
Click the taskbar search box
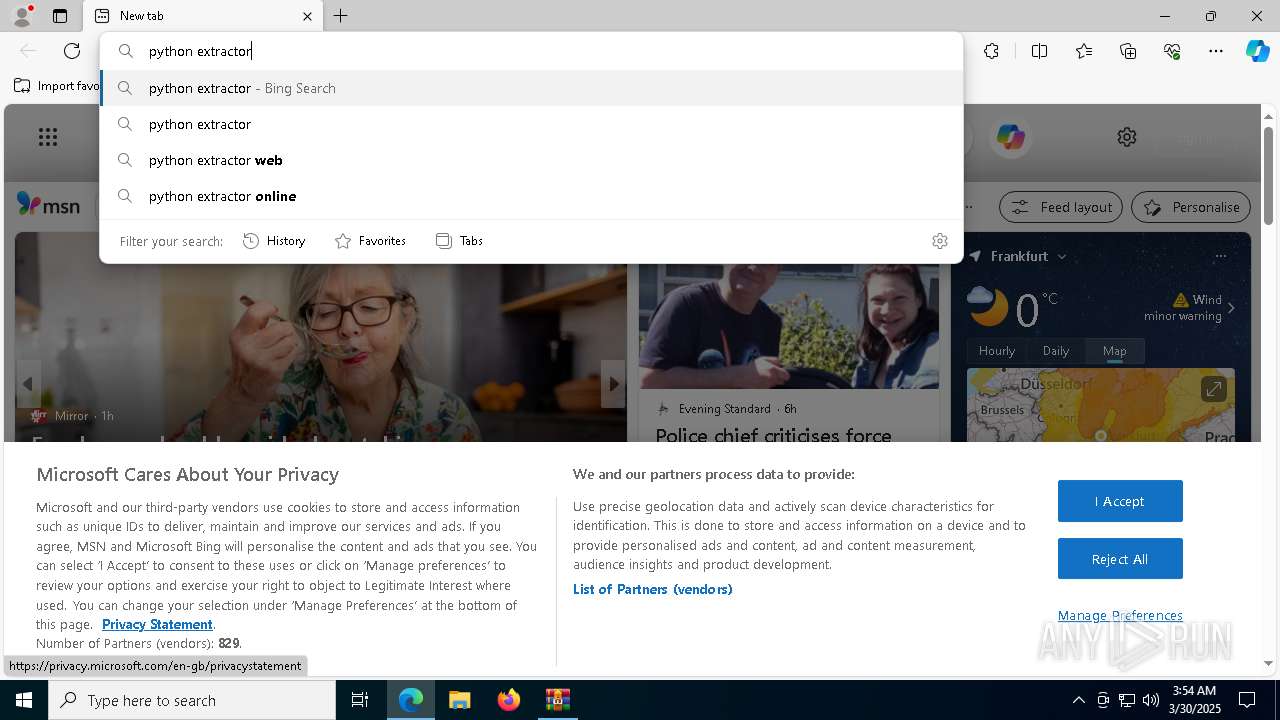tap(192, 700)
